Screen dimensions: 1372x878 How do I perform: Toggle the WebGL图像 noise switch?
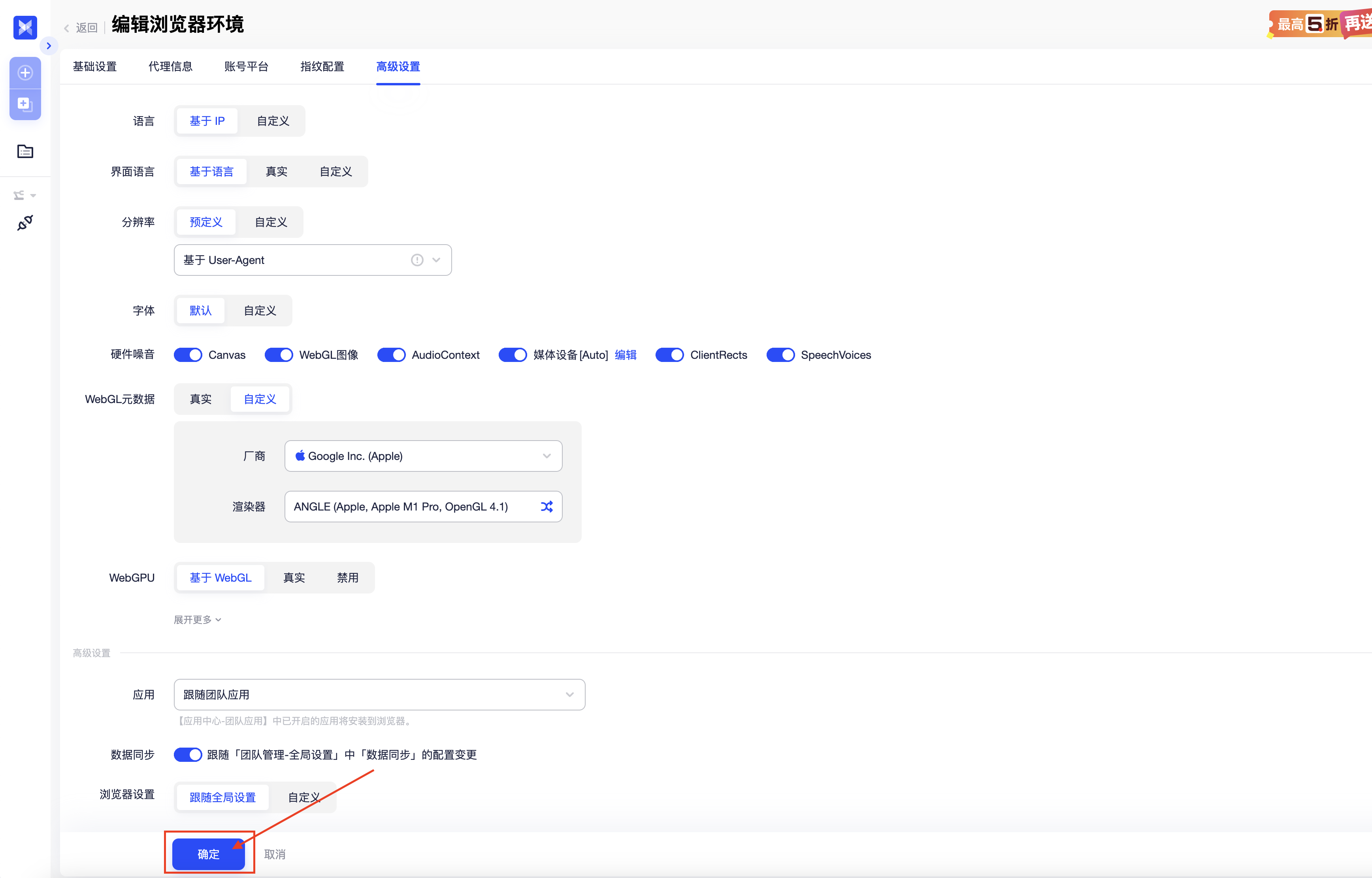pyautogui.click(x=279, y=354)
